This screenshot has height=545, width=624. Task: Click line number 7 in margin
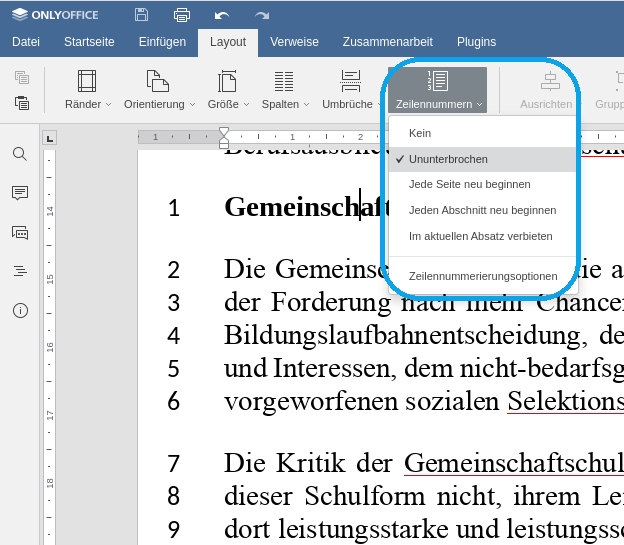coord(174,464)
